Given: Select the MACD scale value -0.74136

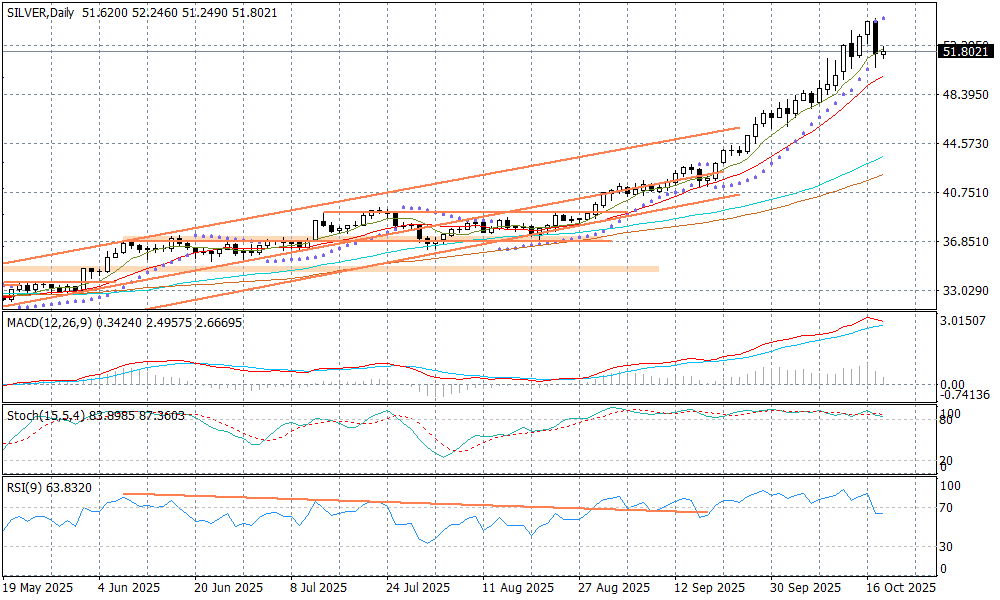Looking at the screenshot, I should pyautogui.click(x=965, y=396).
